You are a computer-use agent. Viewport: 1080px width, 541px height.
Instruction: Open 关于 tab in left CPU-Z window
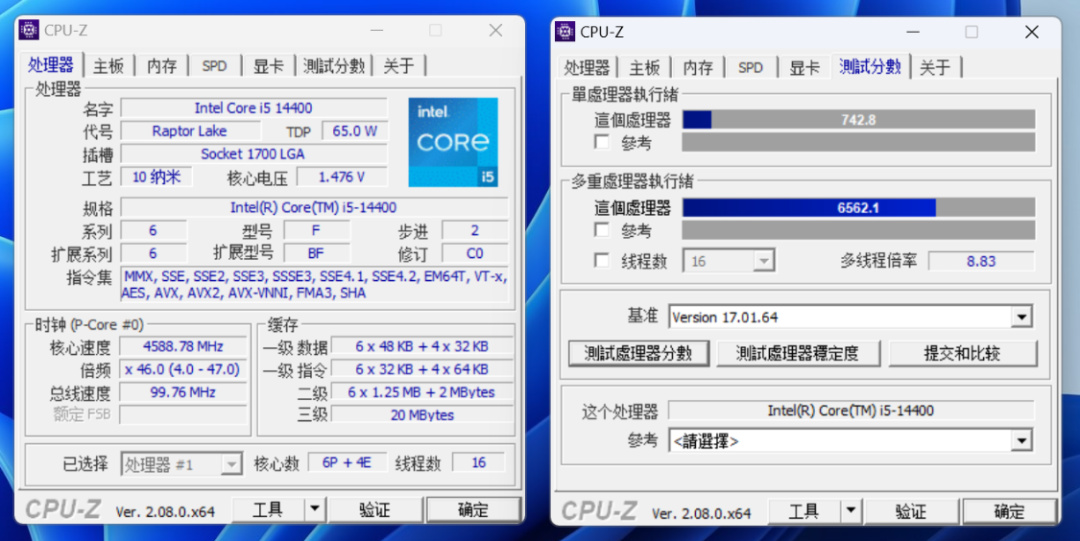(399, 66)
